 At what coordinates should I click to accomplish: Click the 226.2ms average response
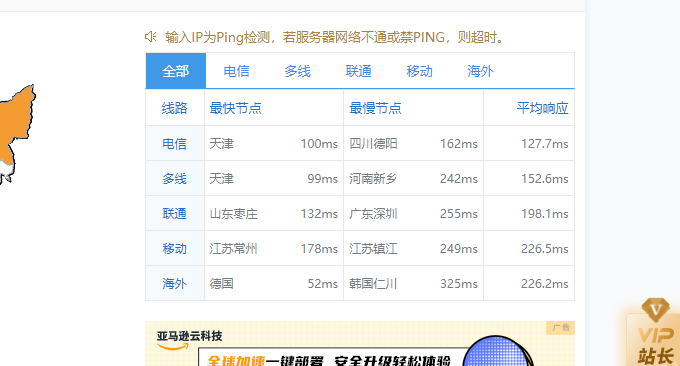pyautogui.click(x=545, y=284)
